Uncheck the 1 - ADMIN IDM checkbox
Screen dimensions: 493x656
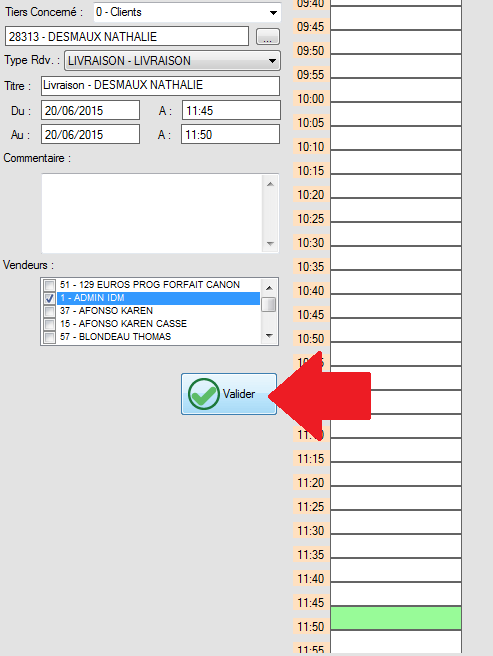click(50, 298)
